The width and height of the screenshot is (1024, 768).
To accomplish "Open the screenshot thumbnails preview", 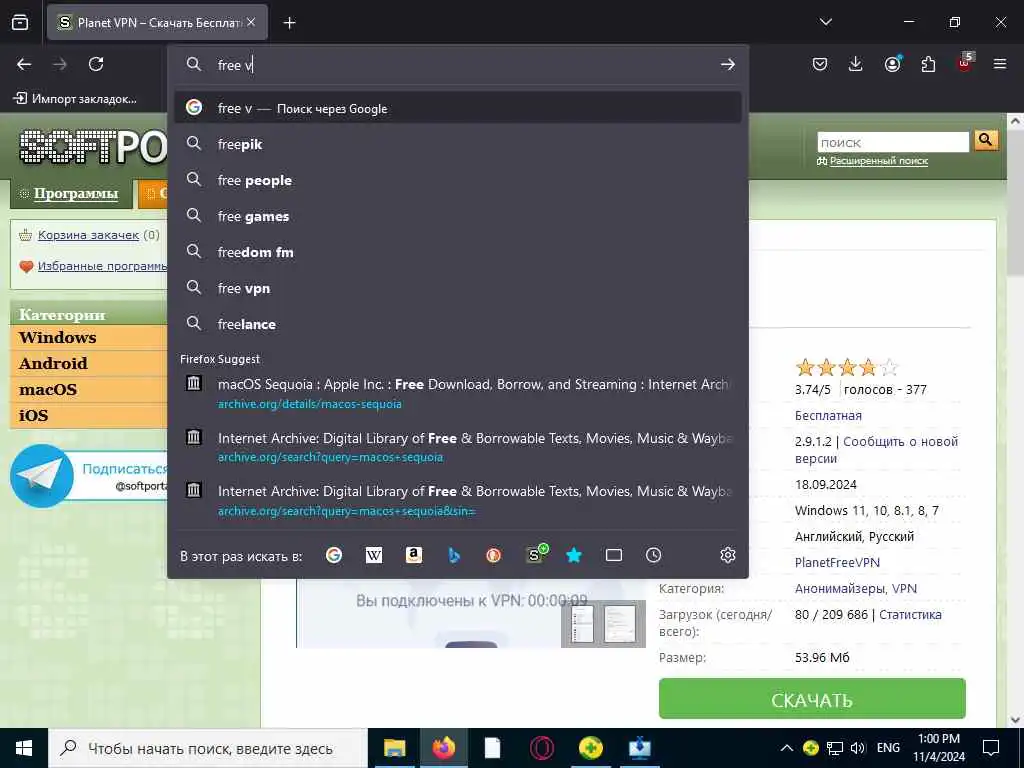I will point(603,624).
